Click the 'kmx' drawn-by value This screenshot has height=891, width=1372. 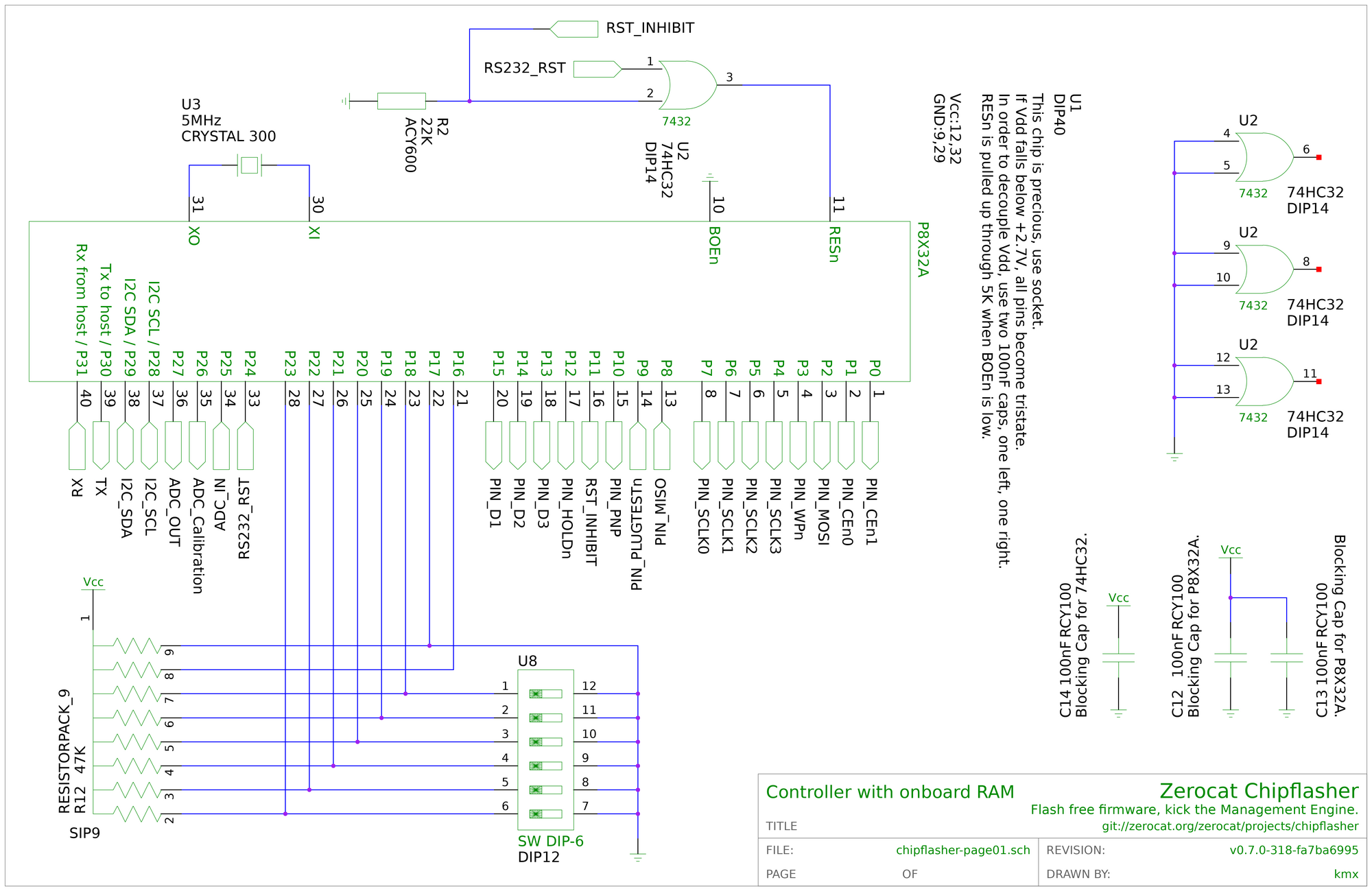1346,874
